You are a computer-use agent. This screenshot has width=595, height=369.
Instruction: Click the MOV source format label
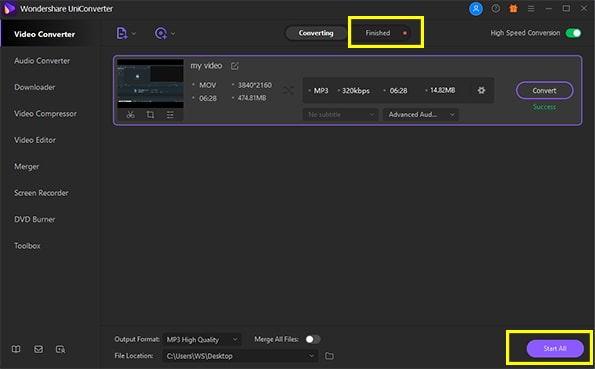pos(208,85)
